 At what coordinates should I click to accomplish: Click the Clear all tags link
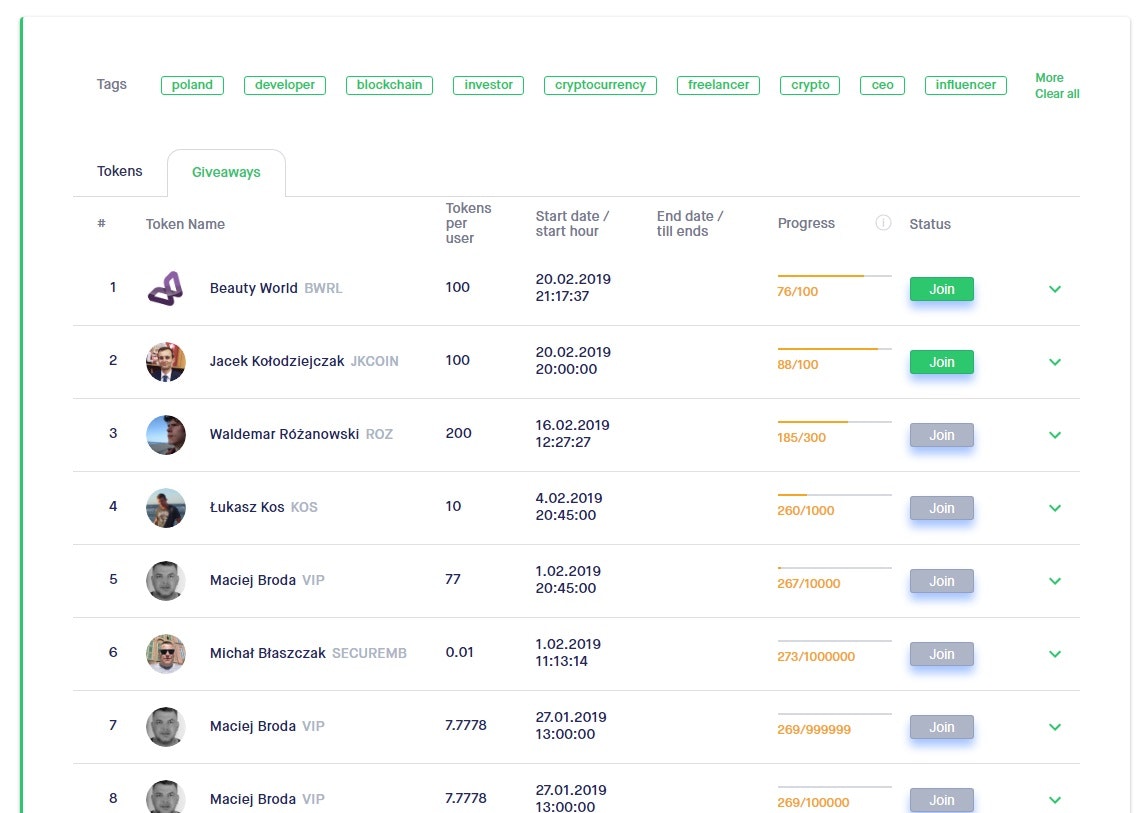[x=1057, y=93]
